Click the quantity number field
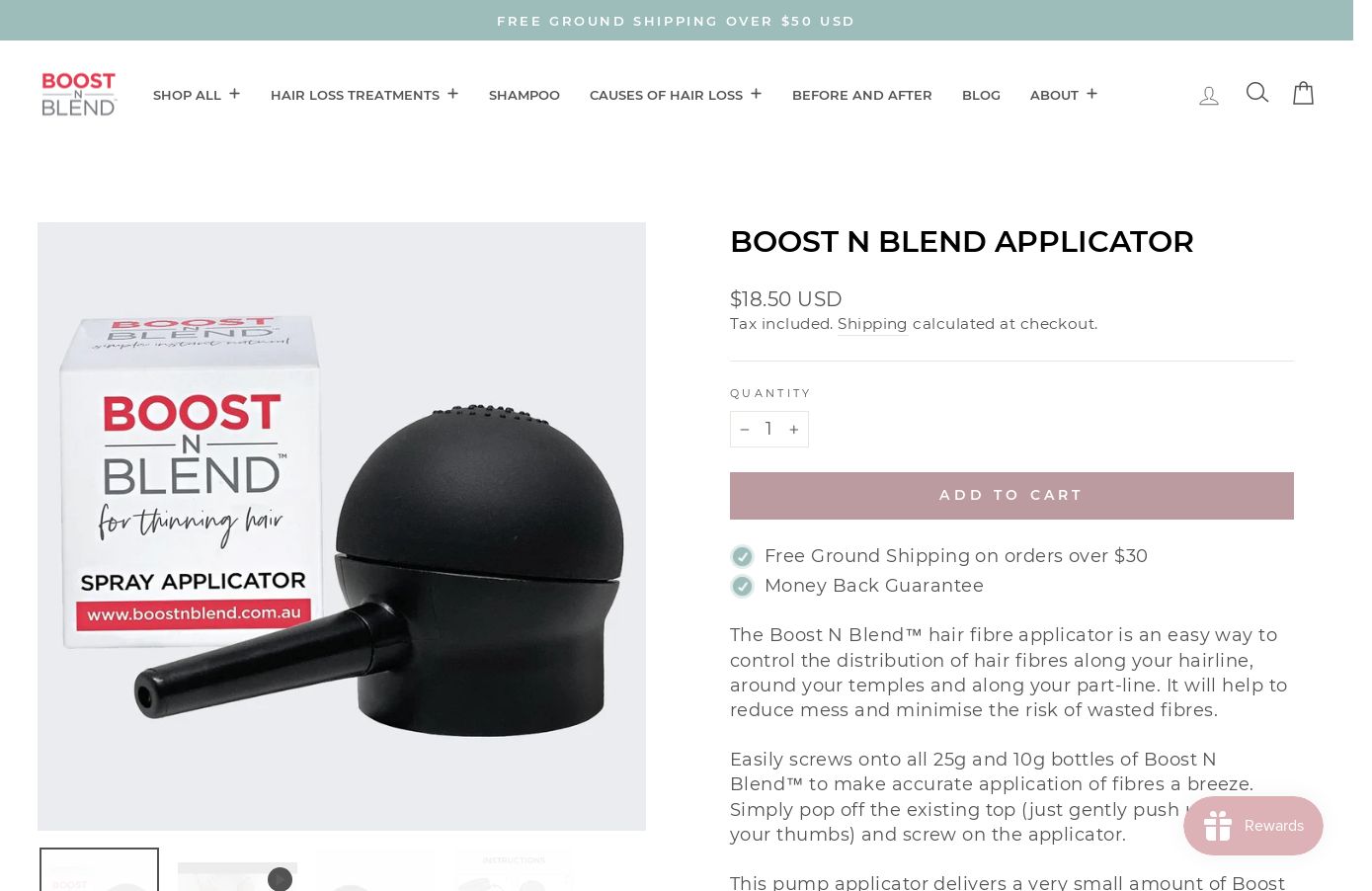 [768, 430]
